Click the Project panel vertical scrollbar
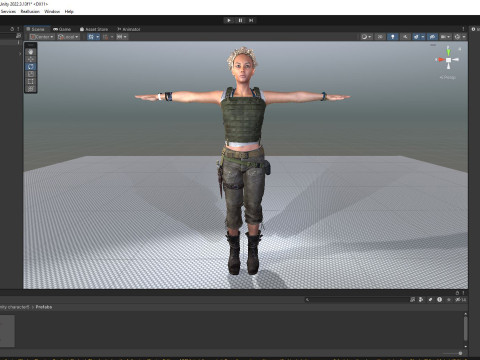480x360 pixels. click(465, 329)
